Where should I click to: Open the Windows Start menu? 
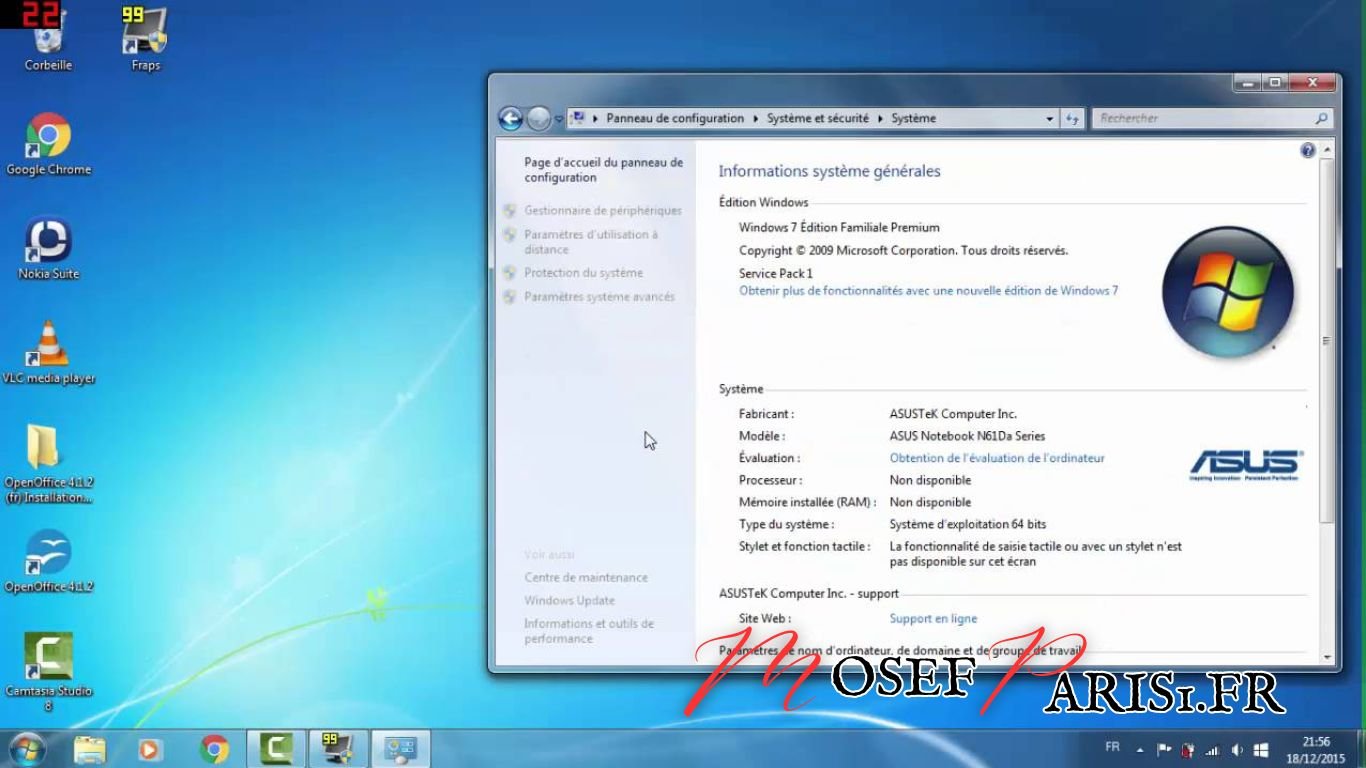tap(26, 748)
